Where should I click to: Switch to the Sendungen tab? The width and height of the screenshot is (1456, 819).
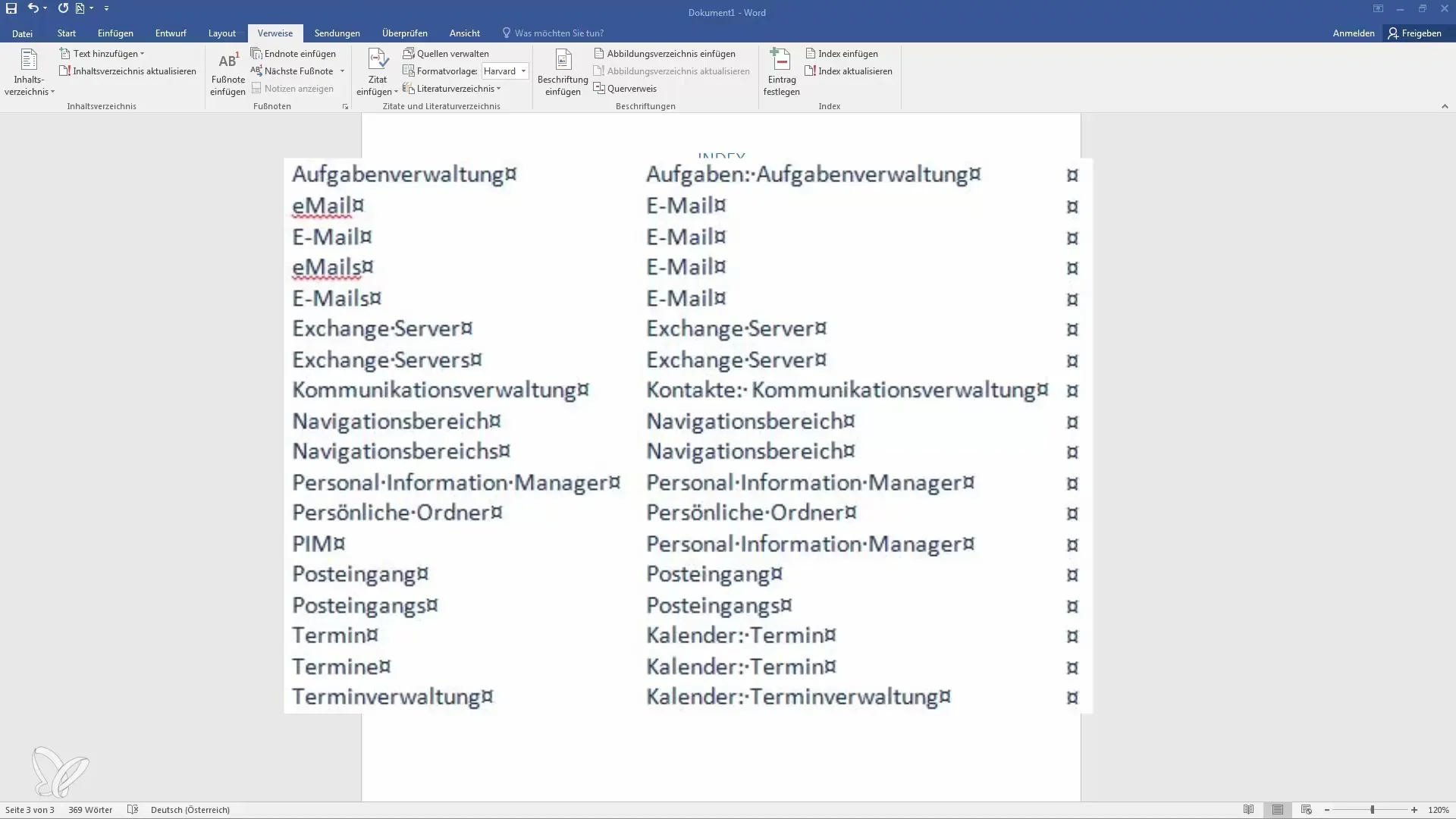(x=337, y=33)
